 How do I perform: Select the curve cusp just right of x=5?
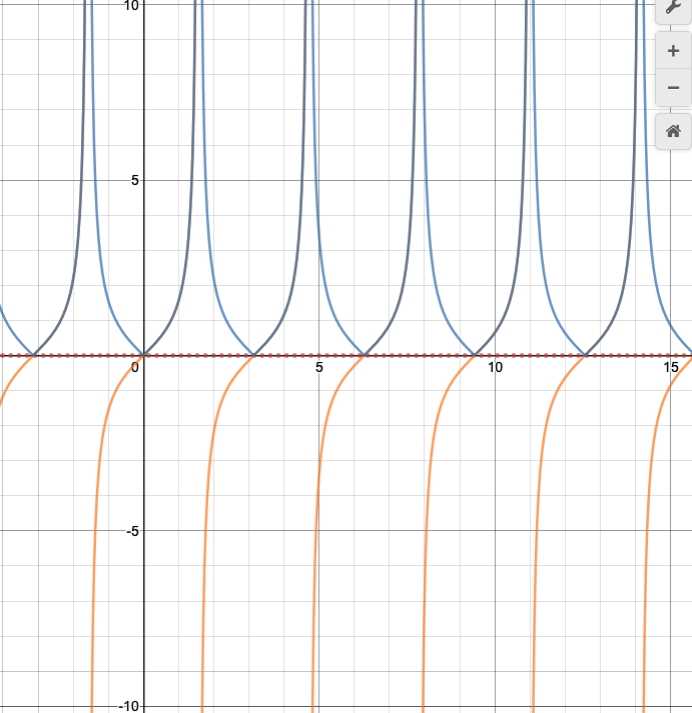coord(365,355)
